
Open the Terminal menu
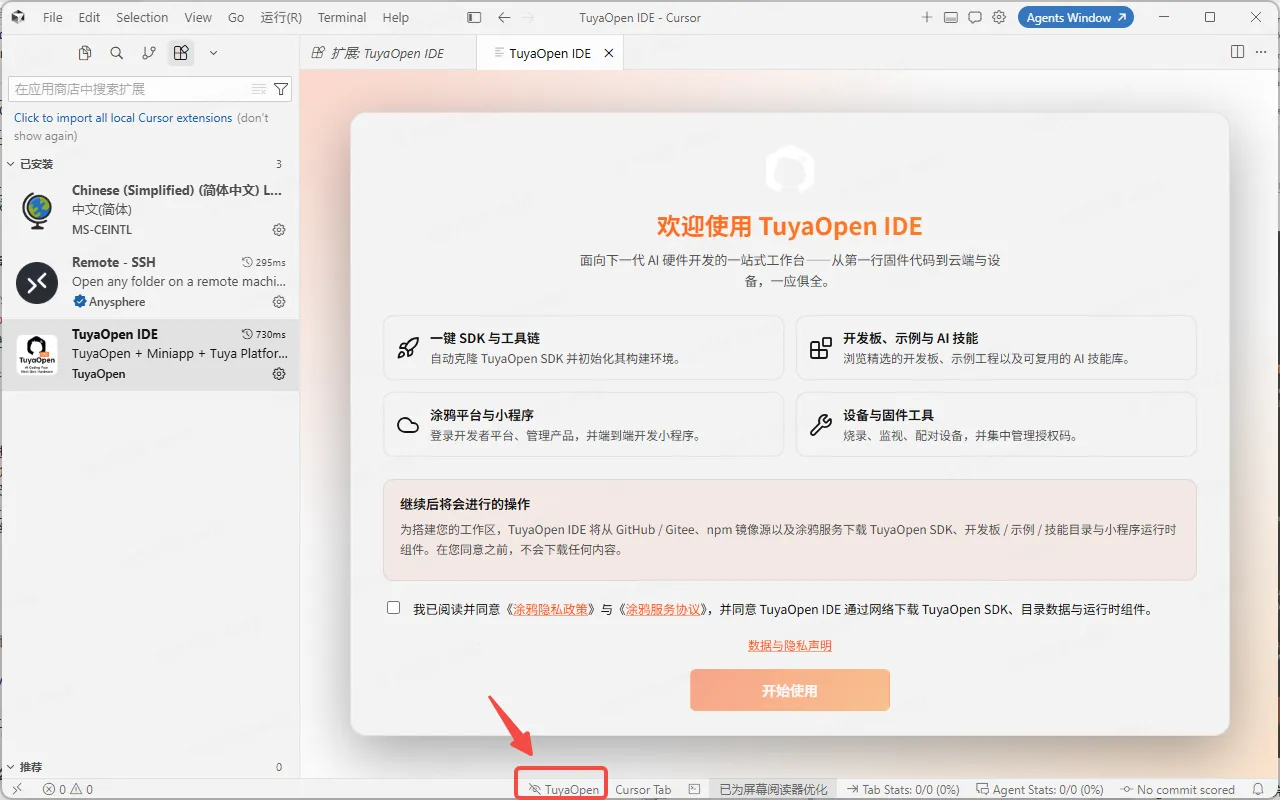(342, 17)
